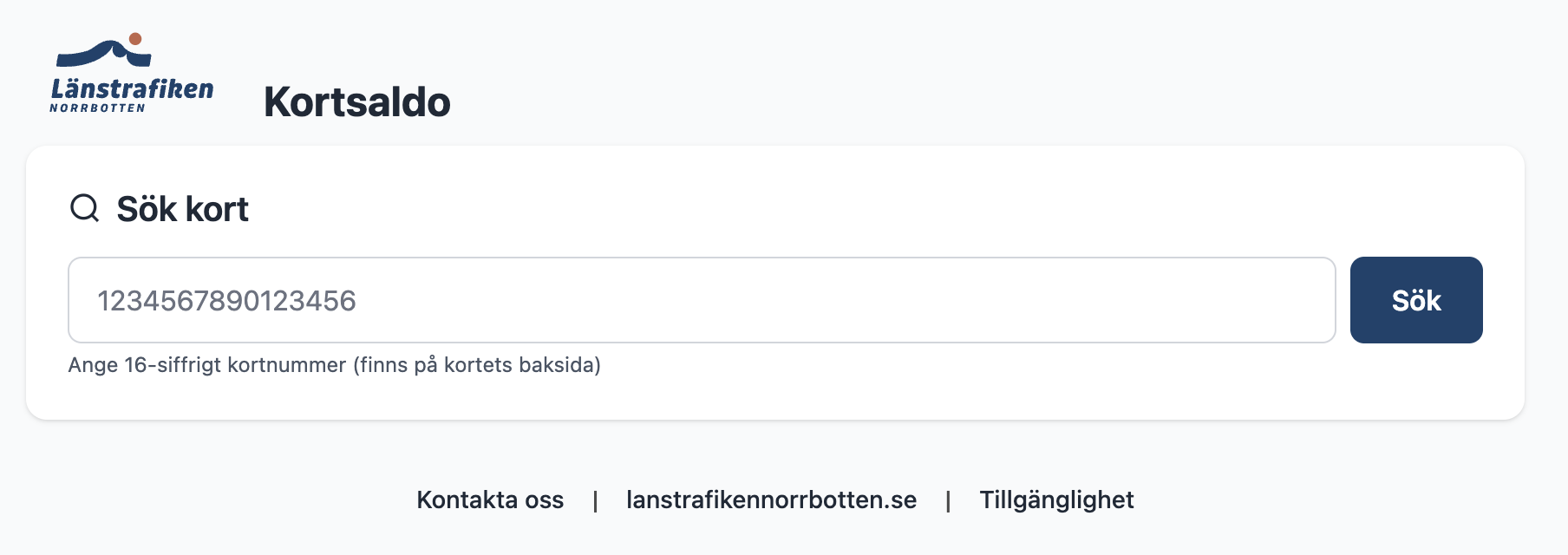The image size is (1568, 555).
Task: Click the "finns på kortets baksida" helper note
Action: 477,365
